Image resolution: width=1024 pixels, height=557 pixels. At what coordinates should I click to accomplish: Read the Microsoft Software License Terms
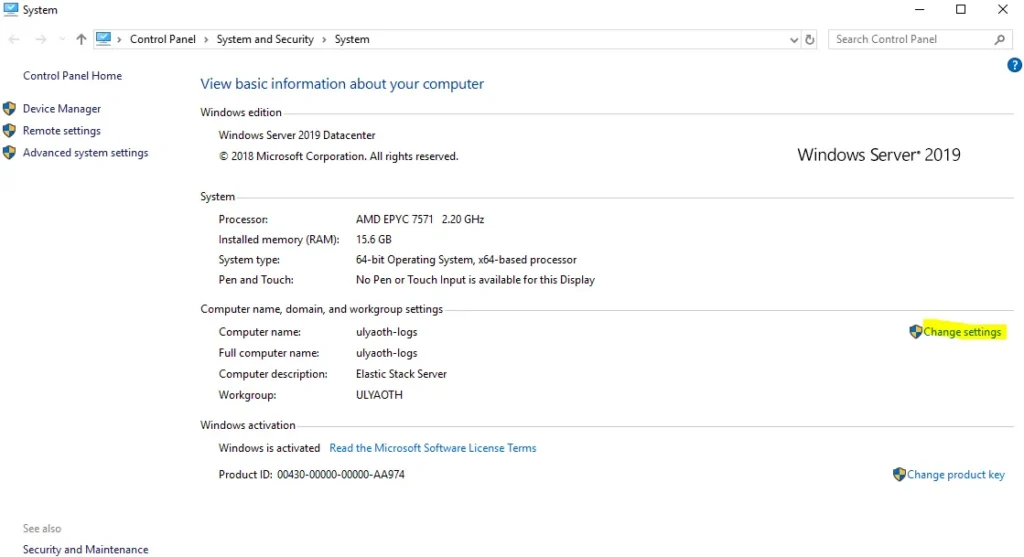click(433, 448)
